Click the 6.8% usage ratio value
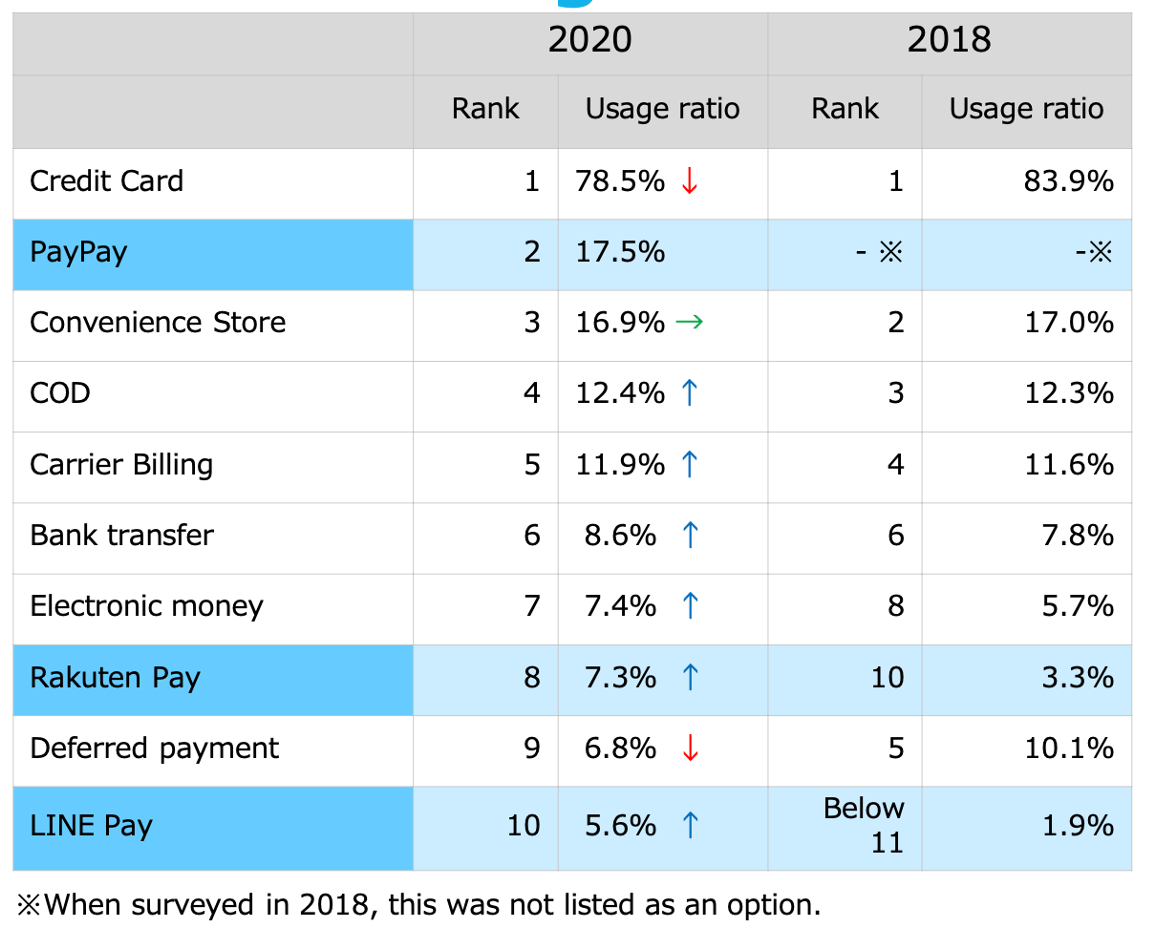The width and height of the screenshot is (1156, 928). (620, 748)
